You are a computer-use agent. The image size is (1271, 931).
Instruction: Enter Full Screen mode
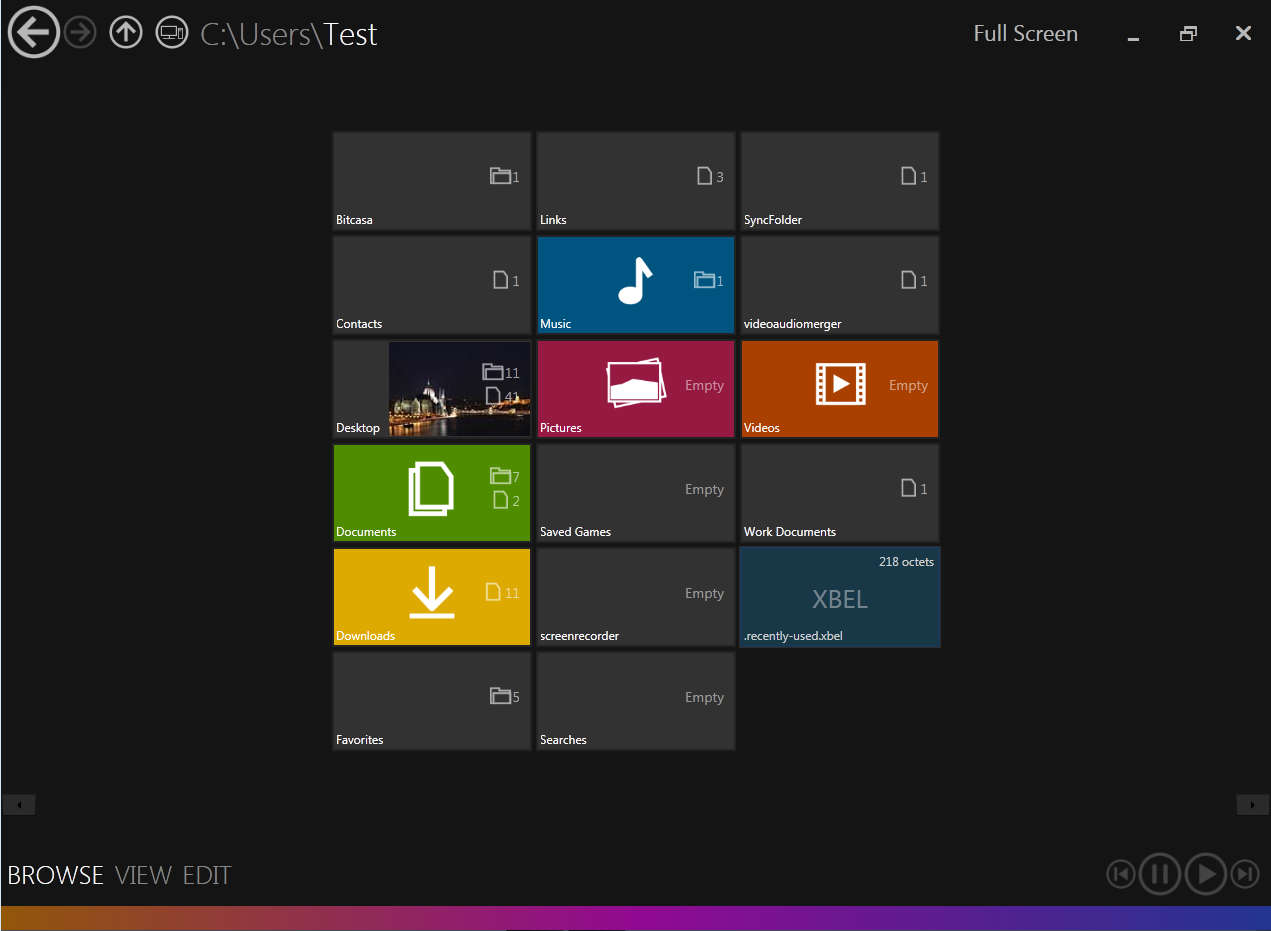1026,33
